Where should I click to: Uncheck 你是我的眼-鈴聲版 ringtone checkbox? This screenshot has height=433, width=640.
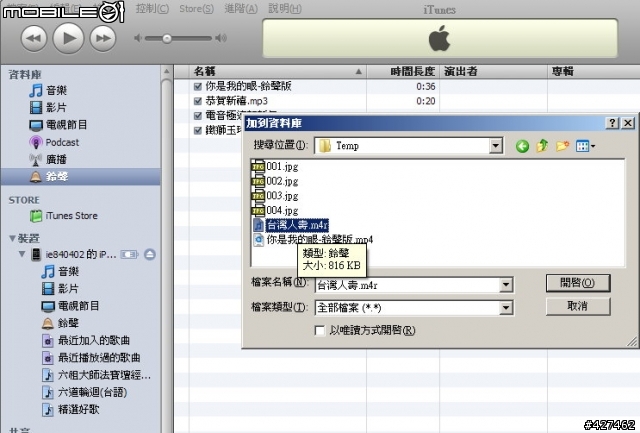(198, 86)
